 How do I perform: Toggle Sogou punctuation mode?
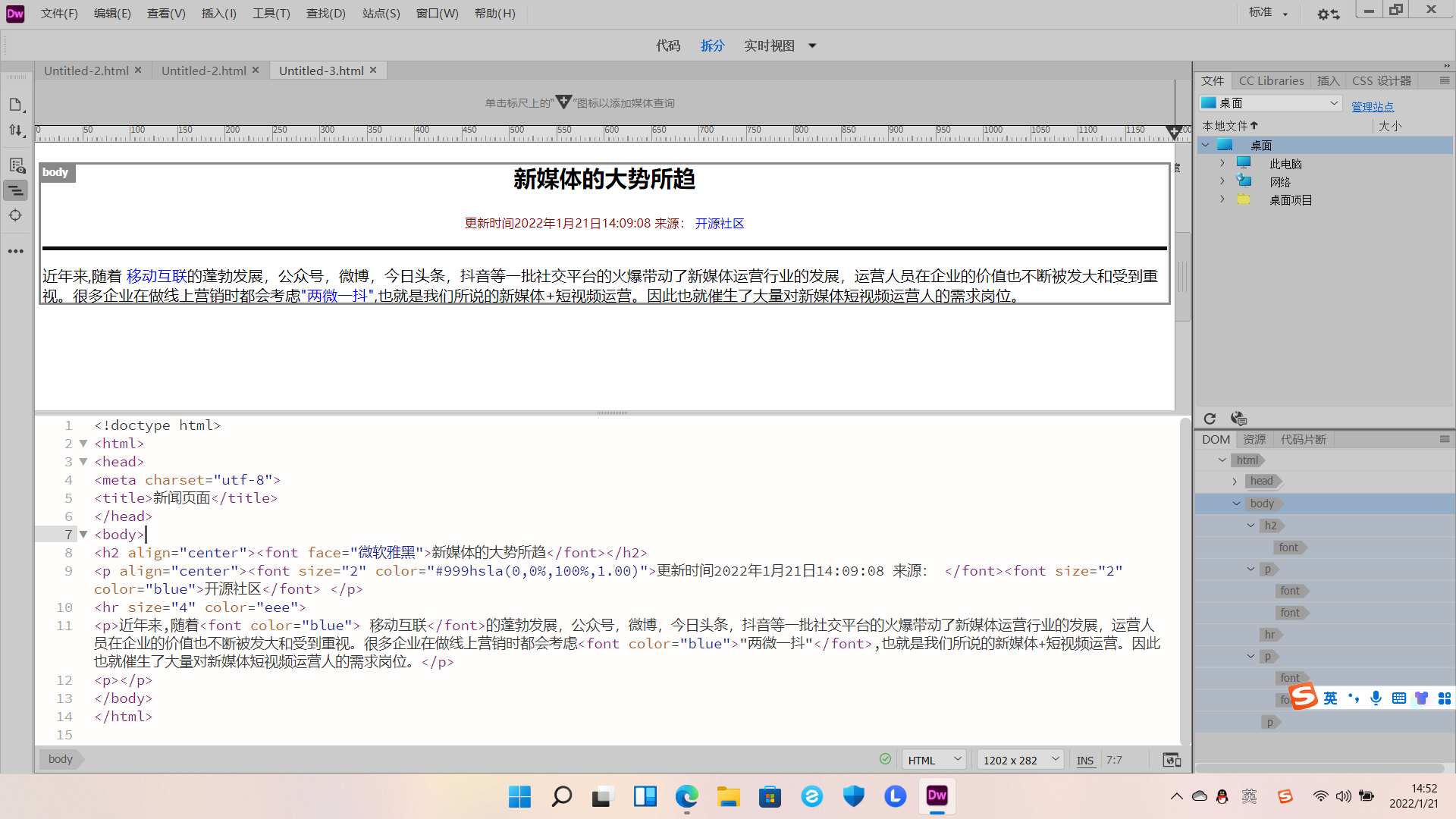pos(1354,698)
